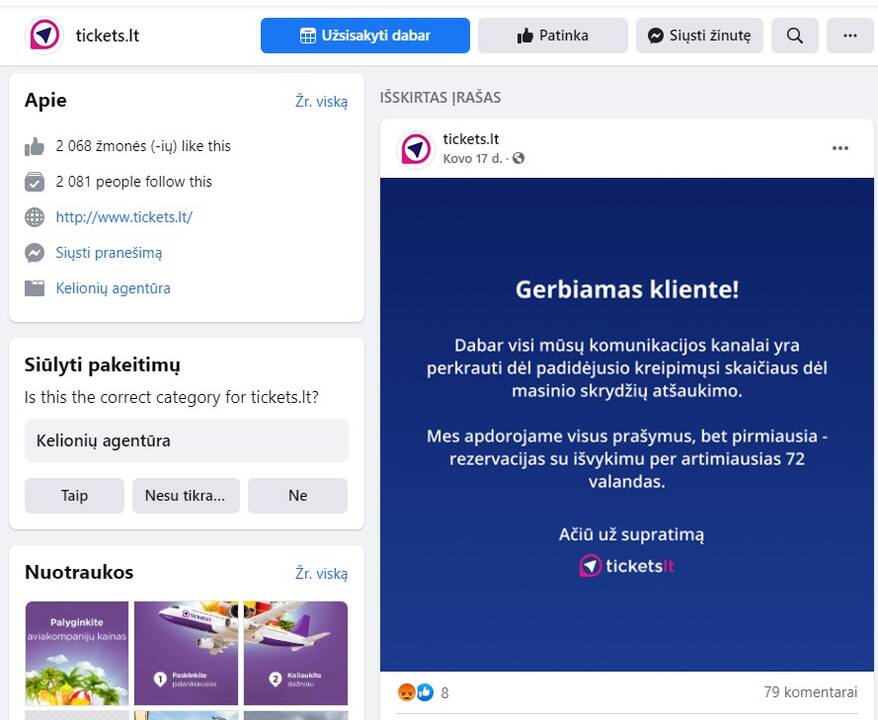Open the header more options ellipsis
This screenshot has height=720, width=878.
tap(850, 35)
